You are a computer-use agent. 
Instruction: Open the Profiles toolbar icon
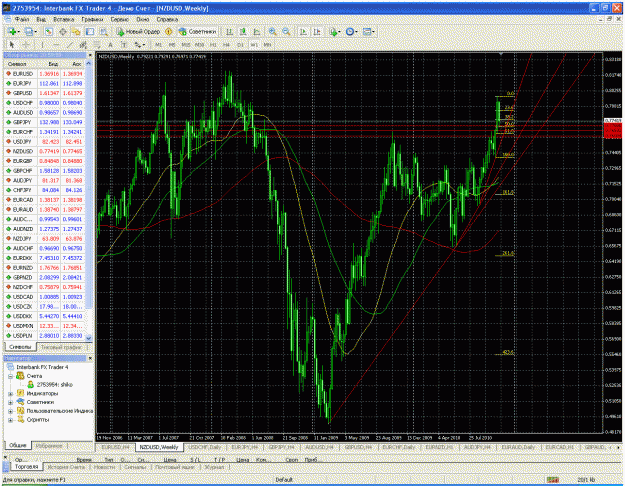point(29,31)
